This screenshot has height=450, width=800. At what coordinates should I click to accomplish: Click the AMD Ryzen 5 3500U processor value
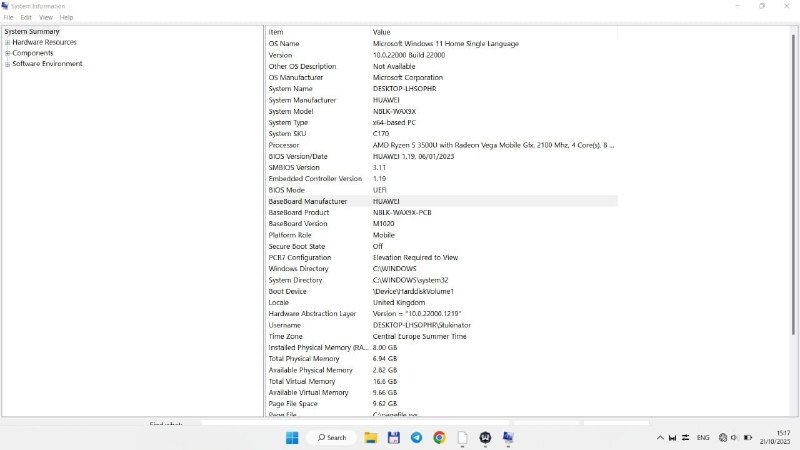(x=493, y=145)
